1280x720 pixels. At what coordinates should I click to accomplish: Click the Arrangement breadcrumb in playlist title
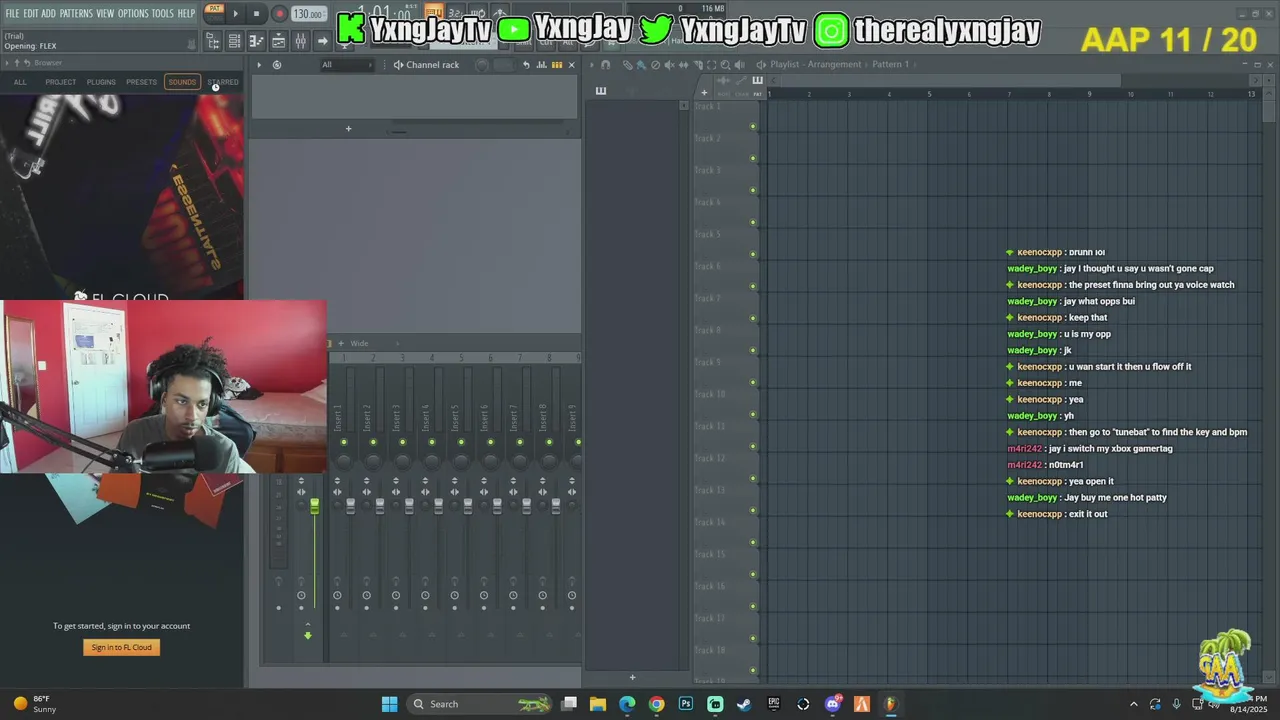834,65
